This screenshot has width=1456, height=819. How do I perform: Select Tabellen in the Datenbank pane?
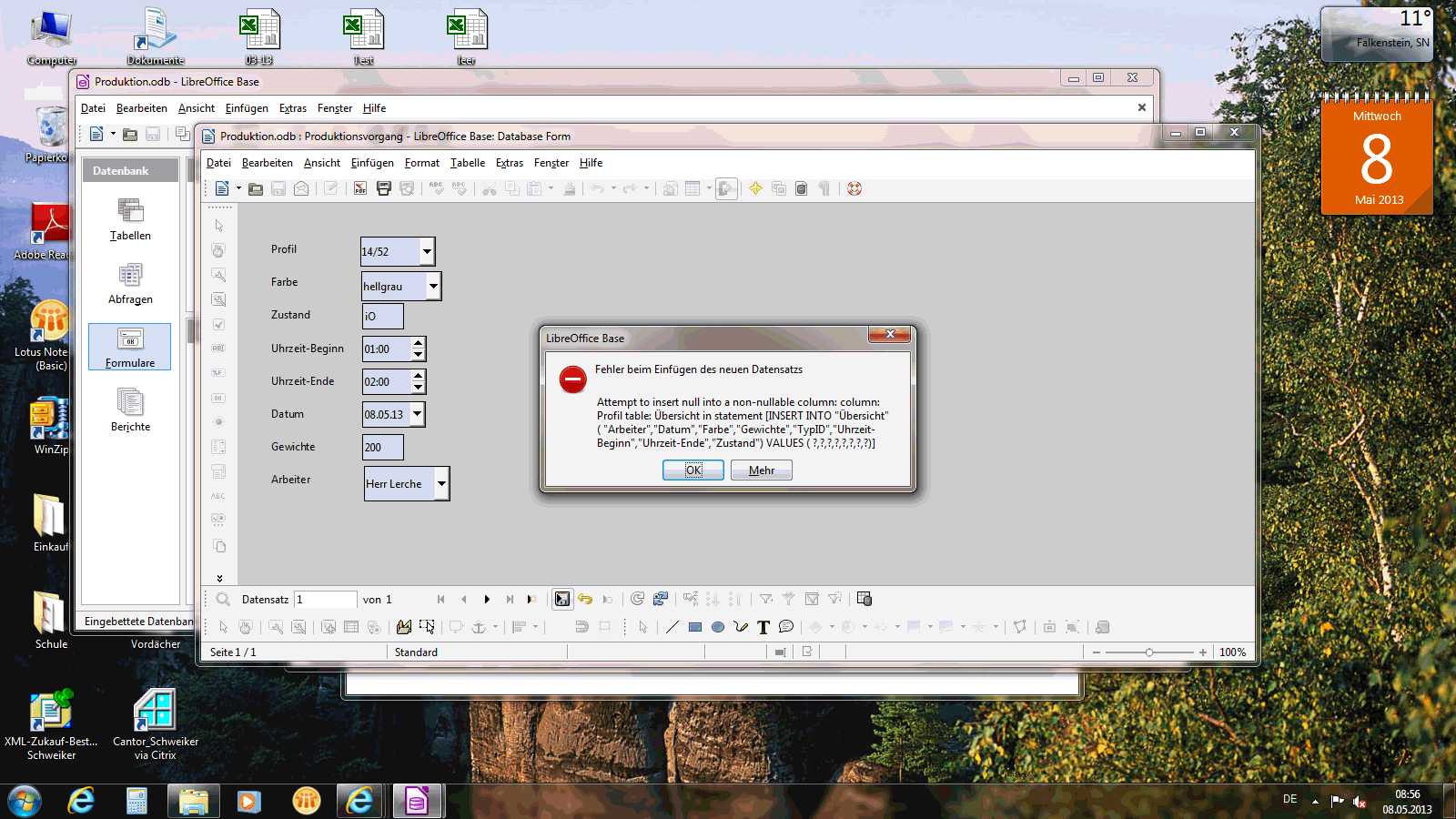[x=130, y=219]
